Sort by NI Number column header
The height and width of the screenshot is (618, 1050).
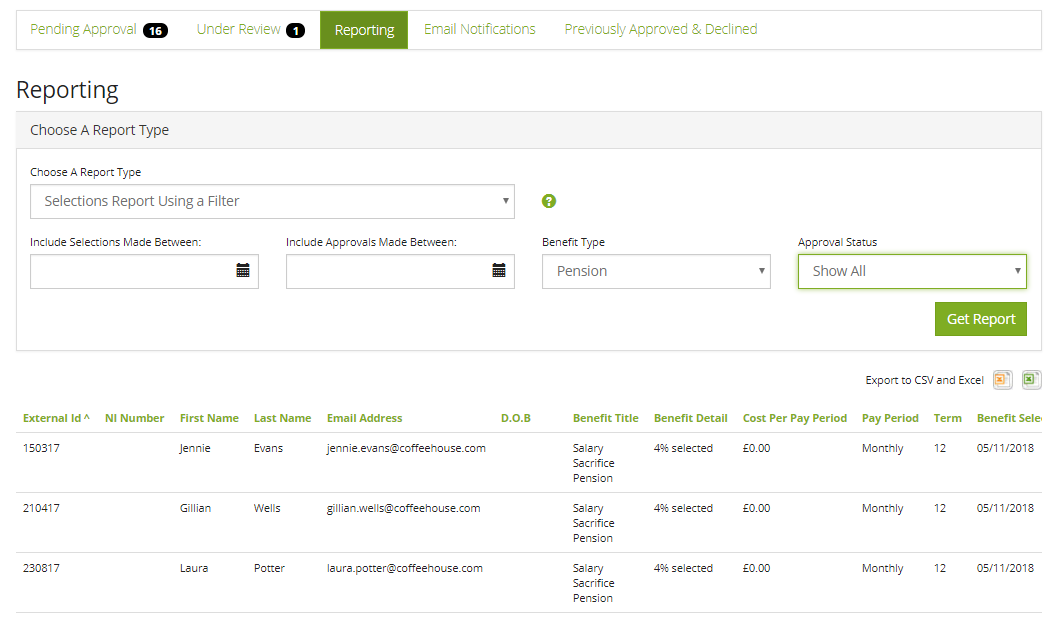(135, 418)
